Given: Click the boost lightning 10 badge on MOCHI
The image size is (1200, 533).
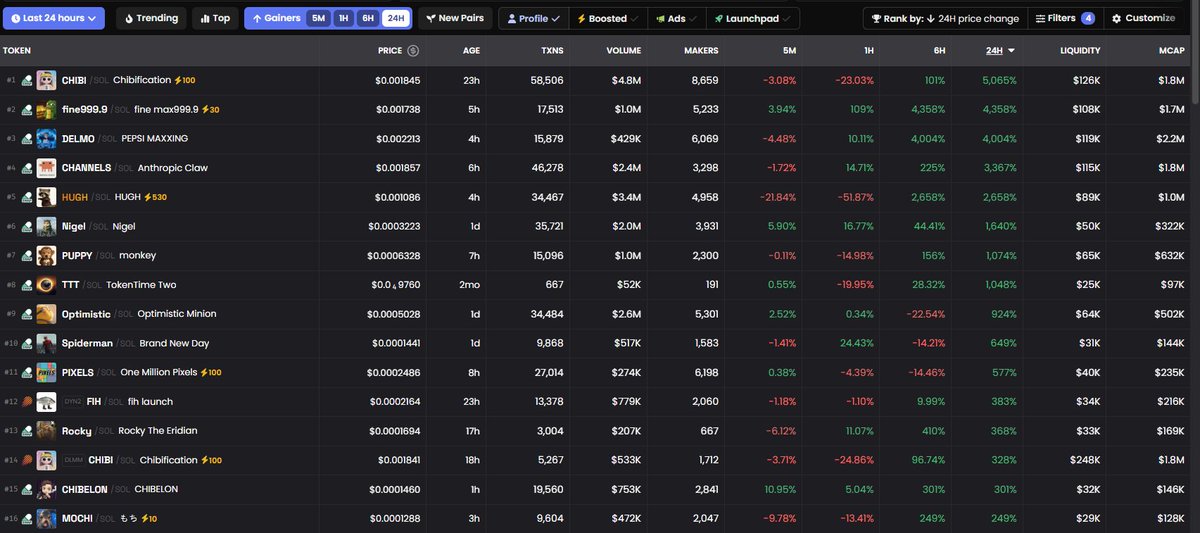Looking at the screenshot, I should point(149,519).
